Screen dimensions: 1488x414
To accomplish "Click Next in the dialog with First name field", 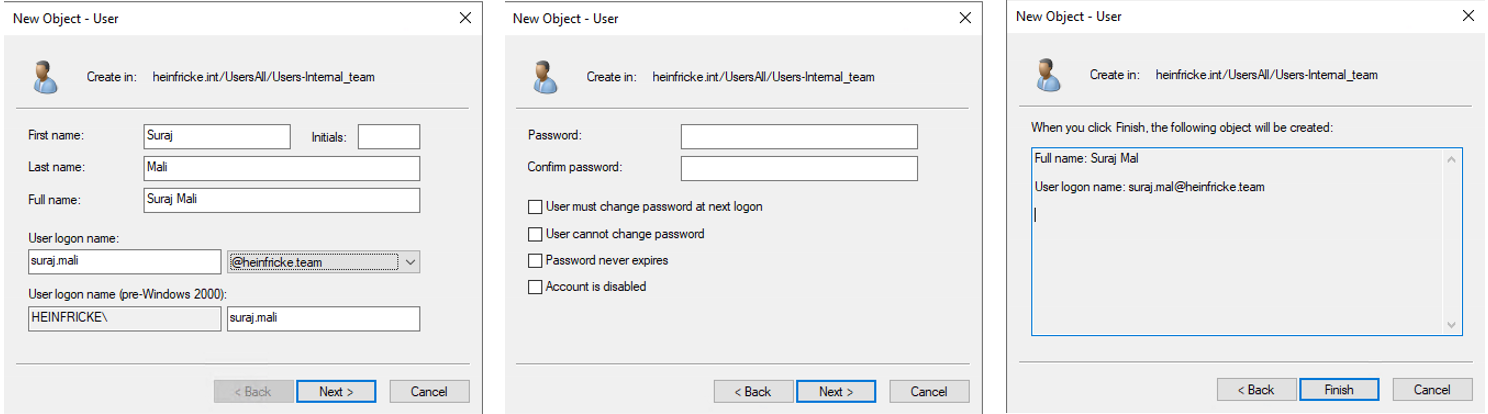I will 336,392.
